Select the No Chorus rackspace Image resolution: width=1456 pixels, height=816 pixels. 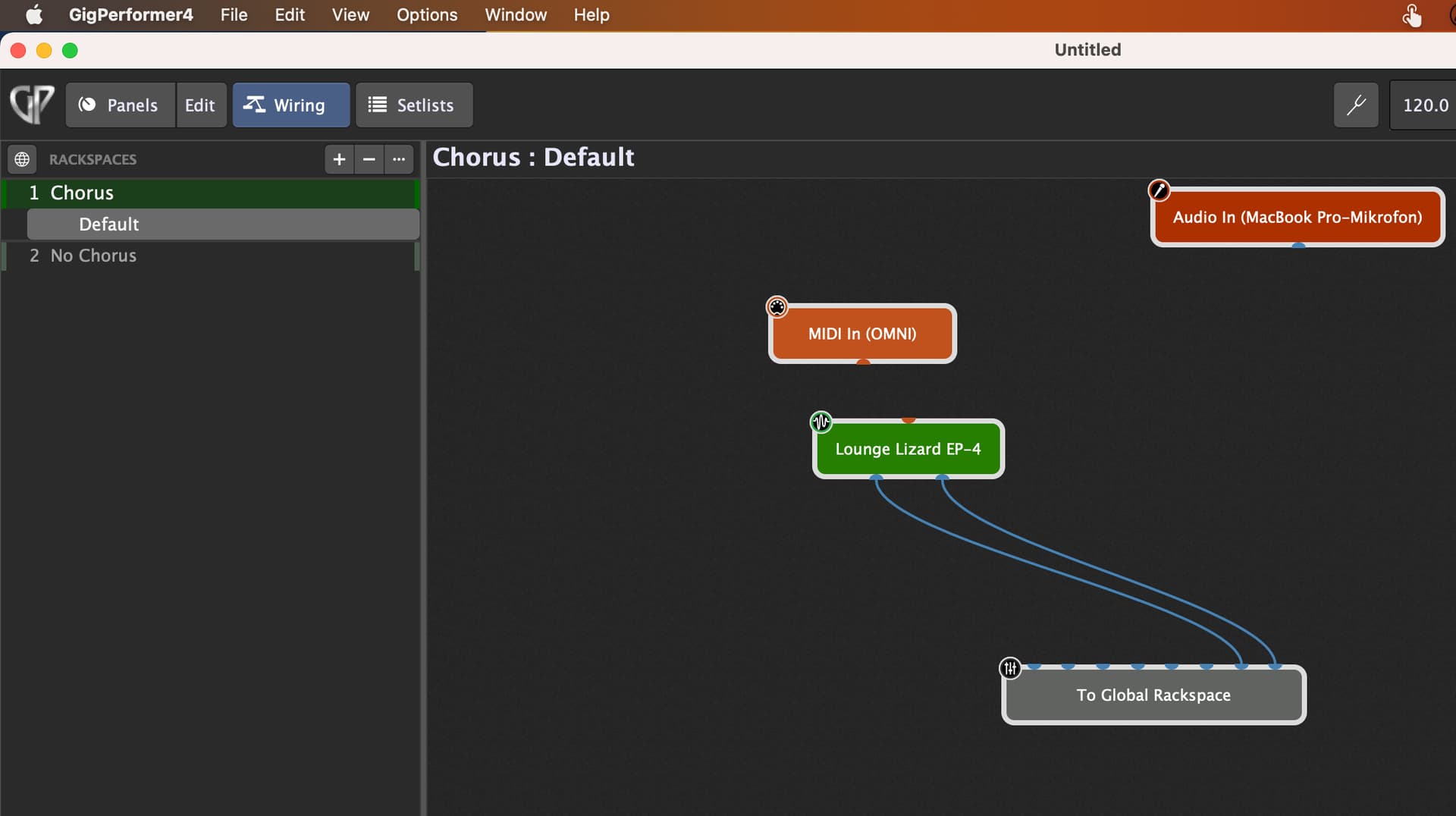click(211, 256)
